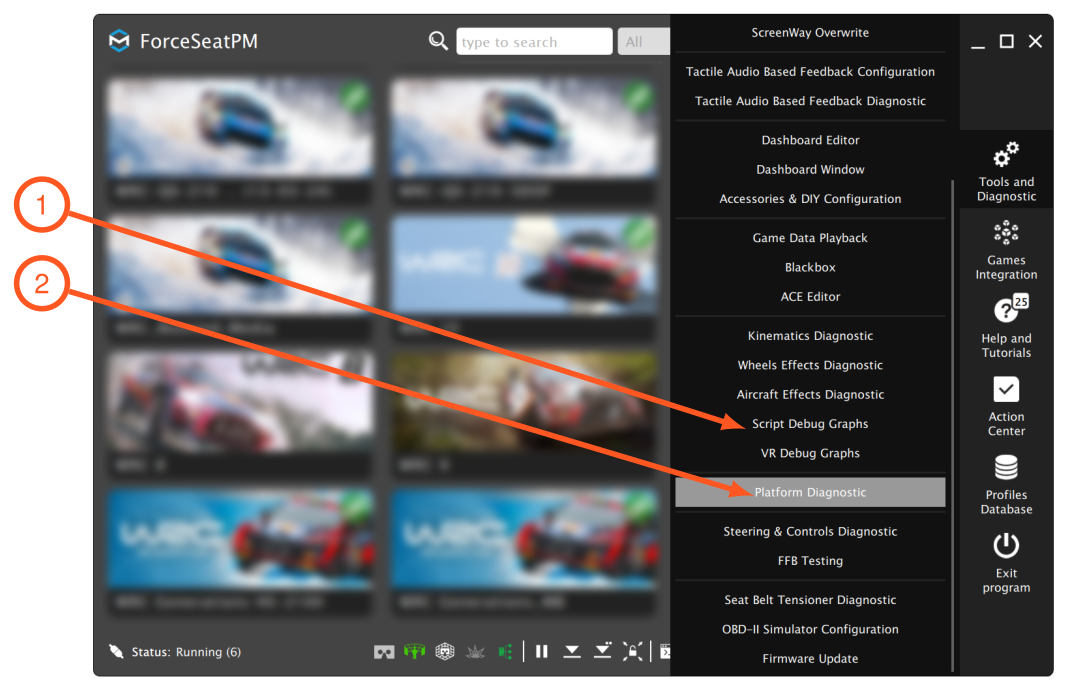Click the VR headset status bar icon

coord(384,652)
